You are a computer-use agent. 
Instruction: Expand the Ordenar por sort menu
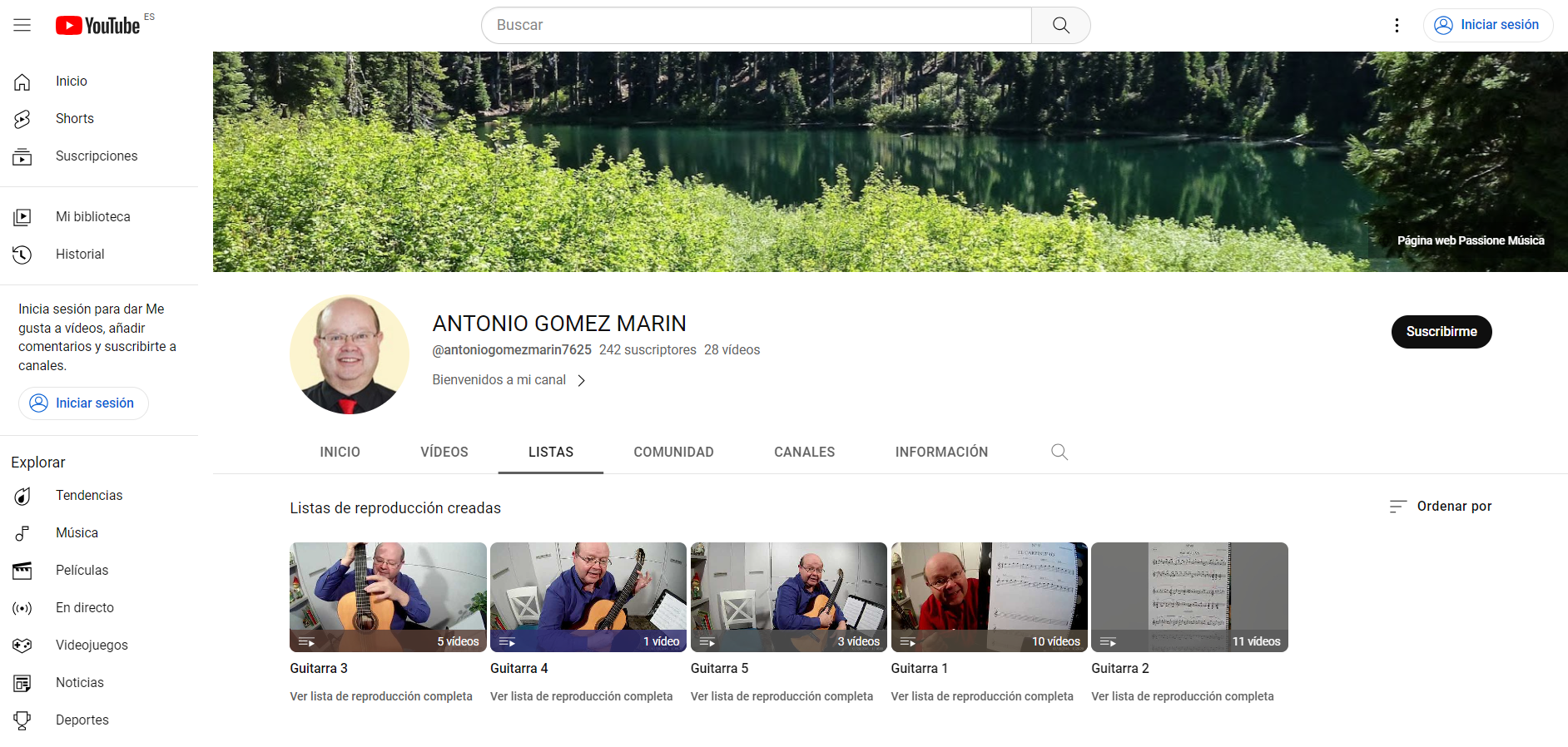coord(1441,507)
